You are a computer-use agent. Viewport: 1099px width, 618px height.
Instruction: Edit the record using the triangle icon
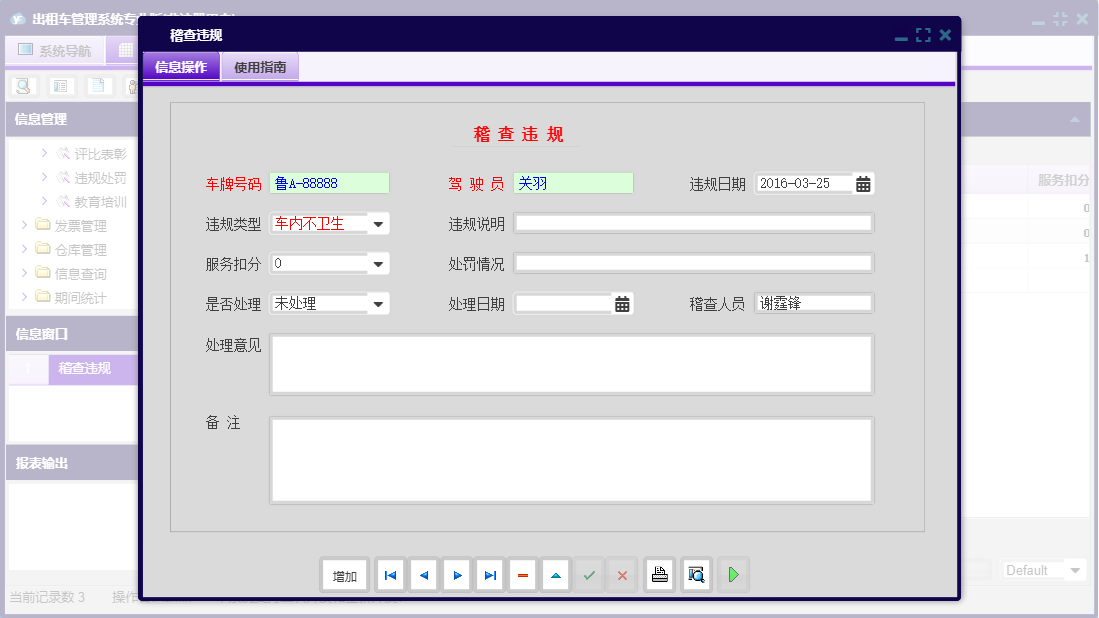tap(555, 575)
